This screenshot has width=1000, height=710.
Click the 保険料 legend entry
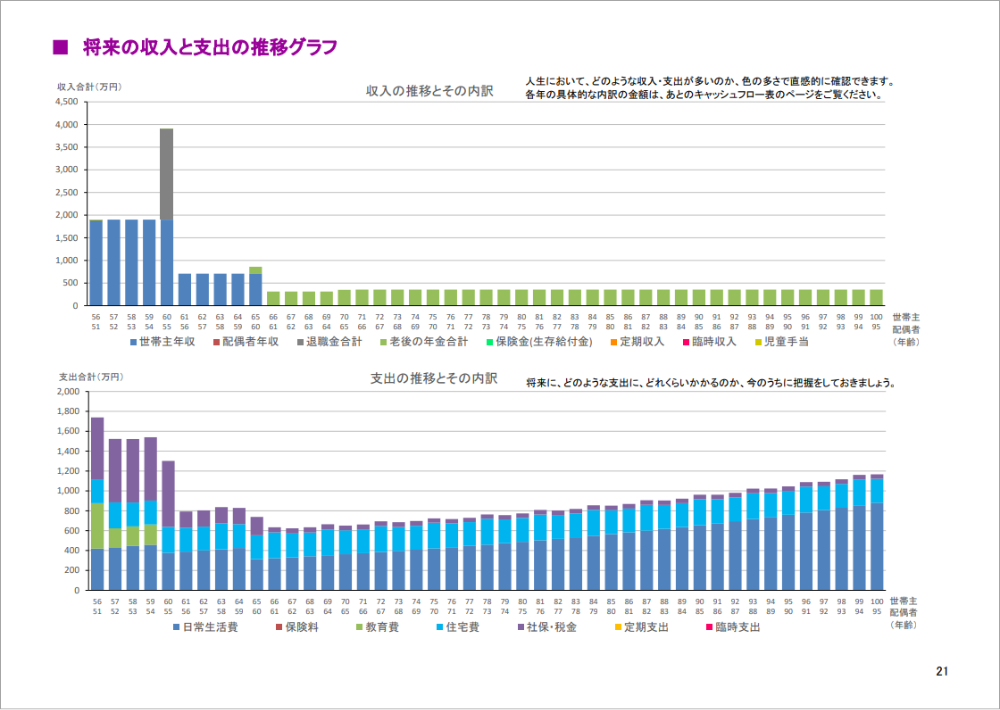[299, 627]
